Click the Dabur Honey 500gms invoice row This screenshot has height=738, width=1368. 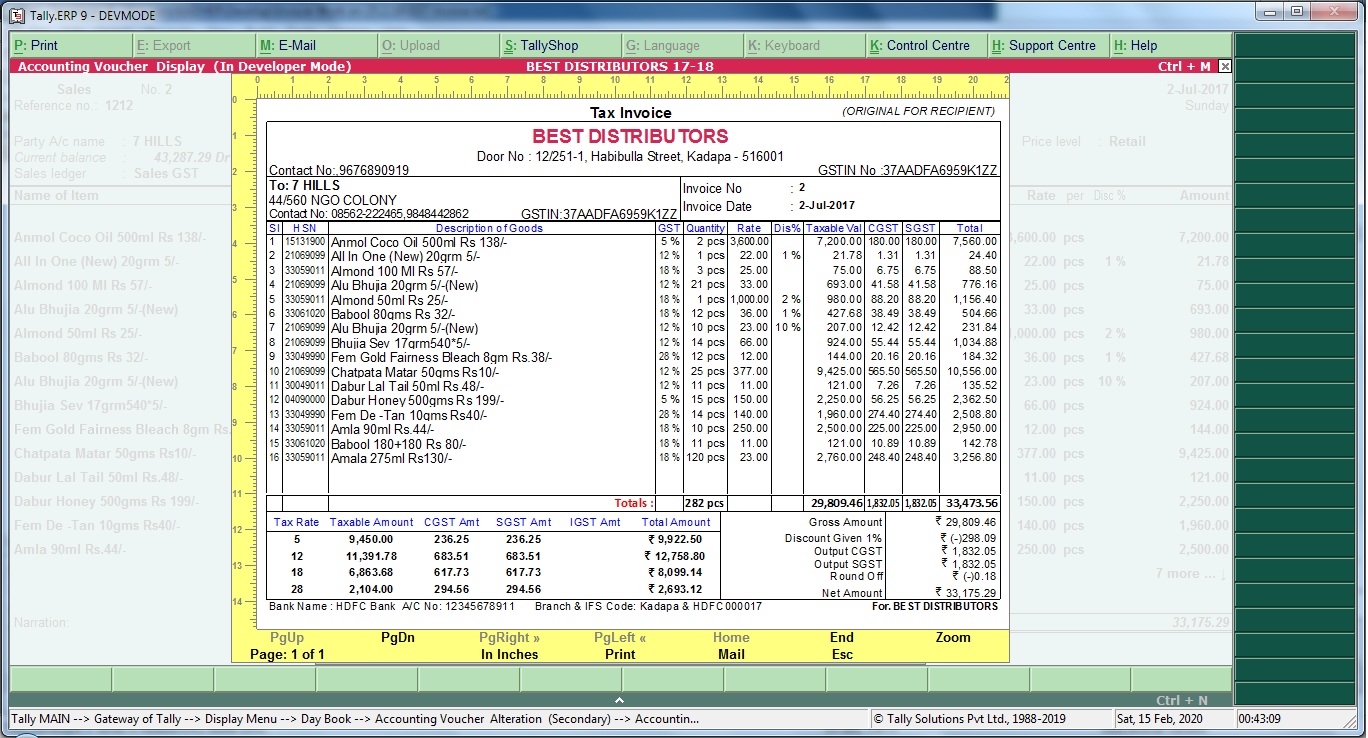pos(633,401)
